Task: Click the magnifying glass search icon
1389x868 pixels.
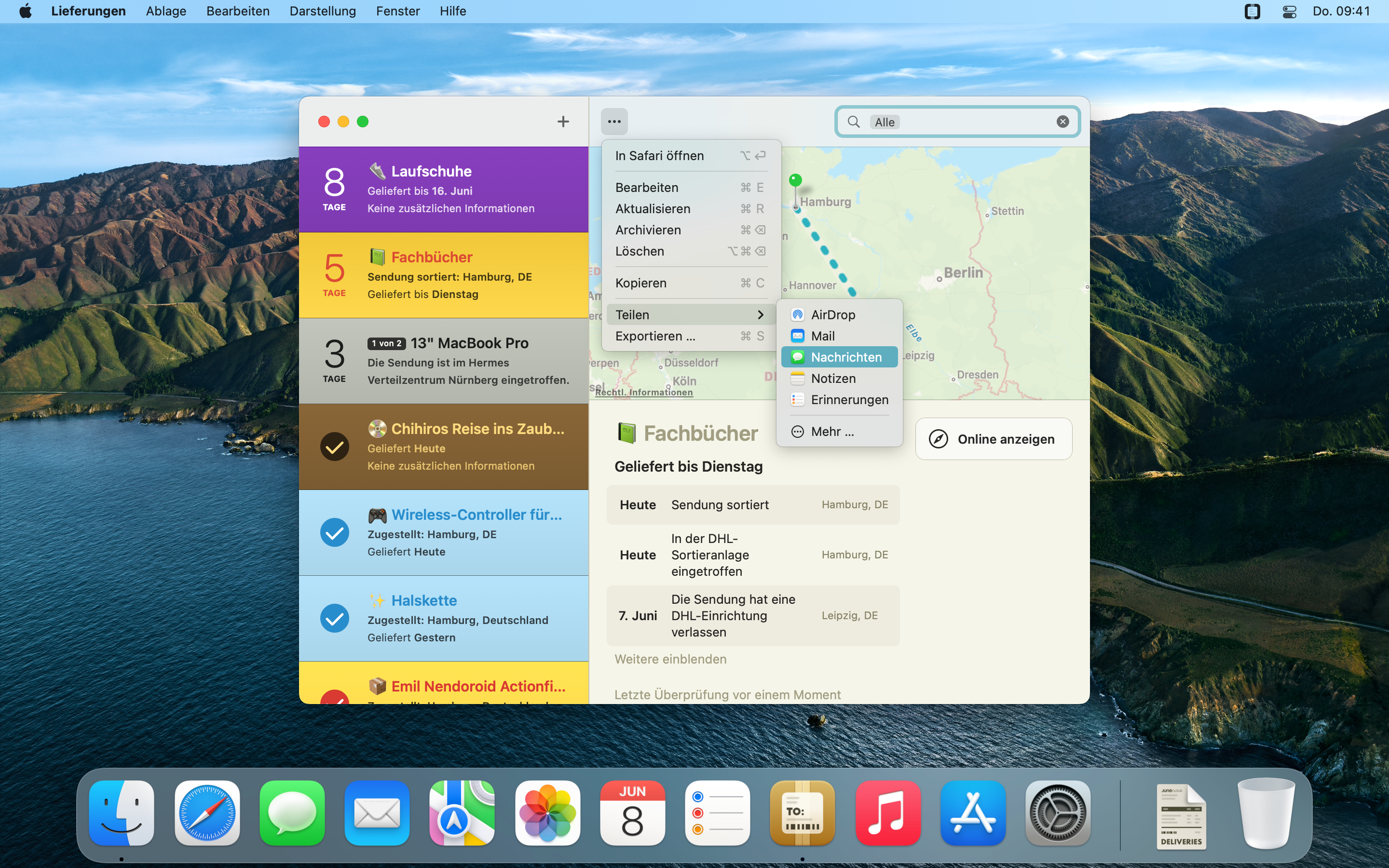Action: [854, 122]
